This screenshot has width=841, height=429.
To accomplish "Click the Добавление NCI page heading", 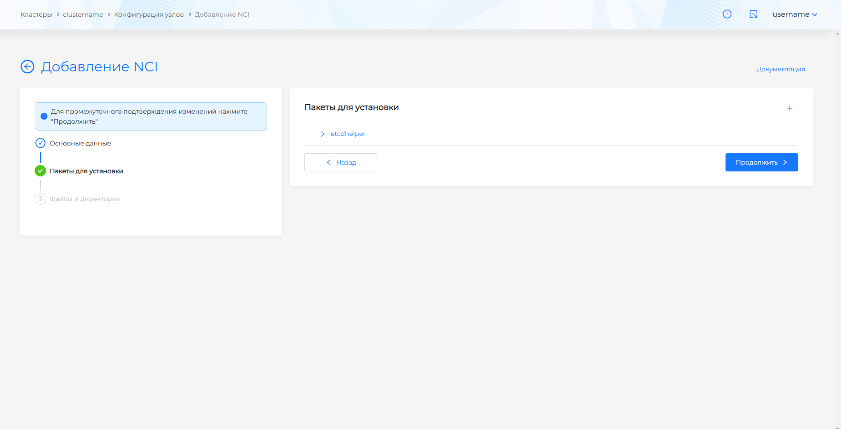I will (x=99, y=67).
